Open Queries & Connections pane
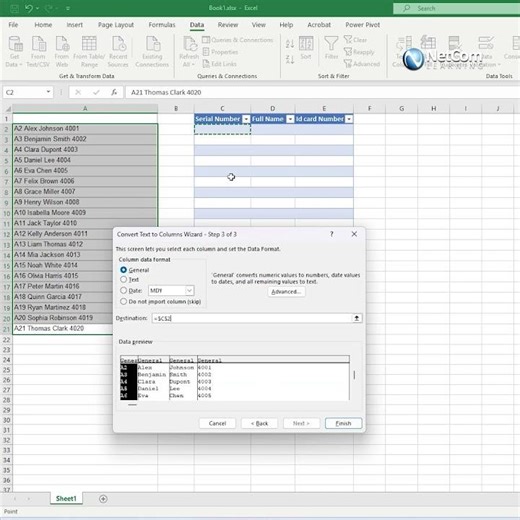Viewport: 520px width, 520px height. 238,40
